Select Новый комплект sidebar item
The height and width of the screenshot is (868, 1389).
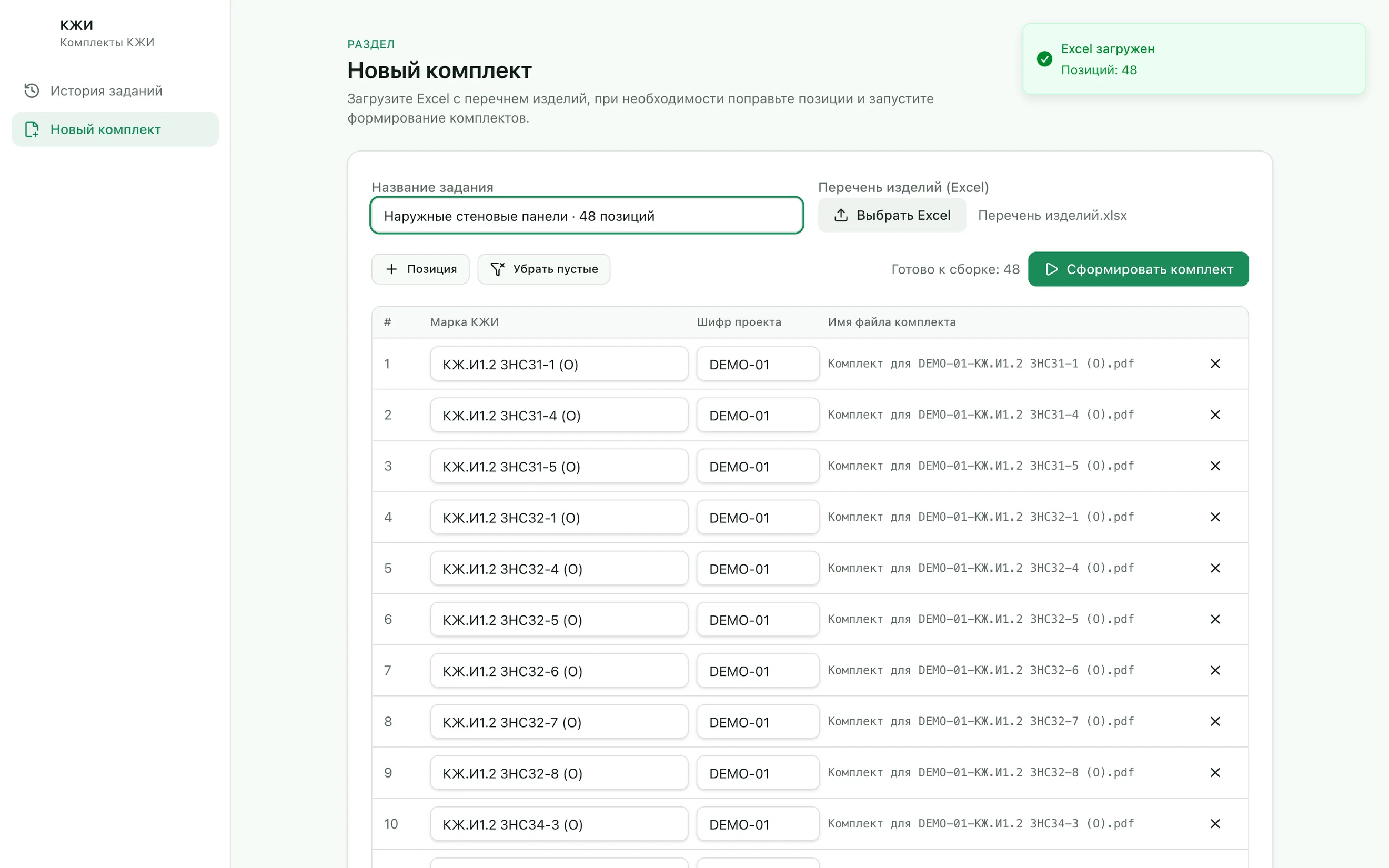115,129
